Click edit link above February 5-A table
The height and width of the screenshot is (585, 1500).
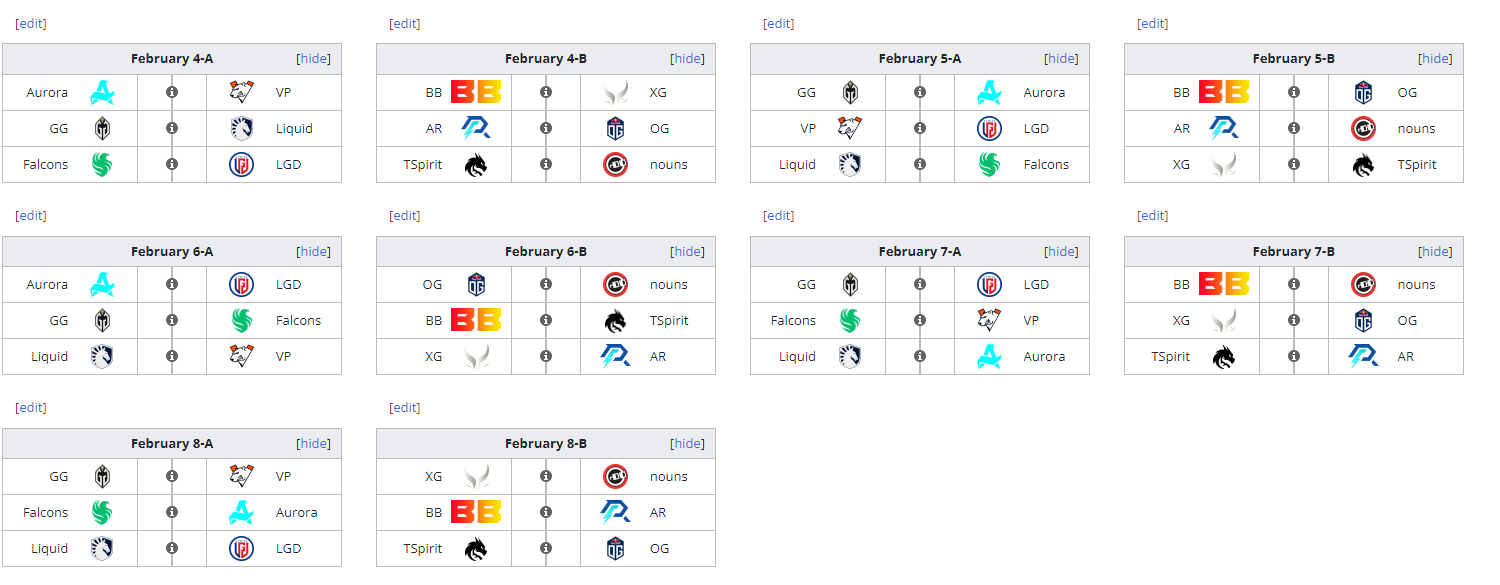[778, 23]
